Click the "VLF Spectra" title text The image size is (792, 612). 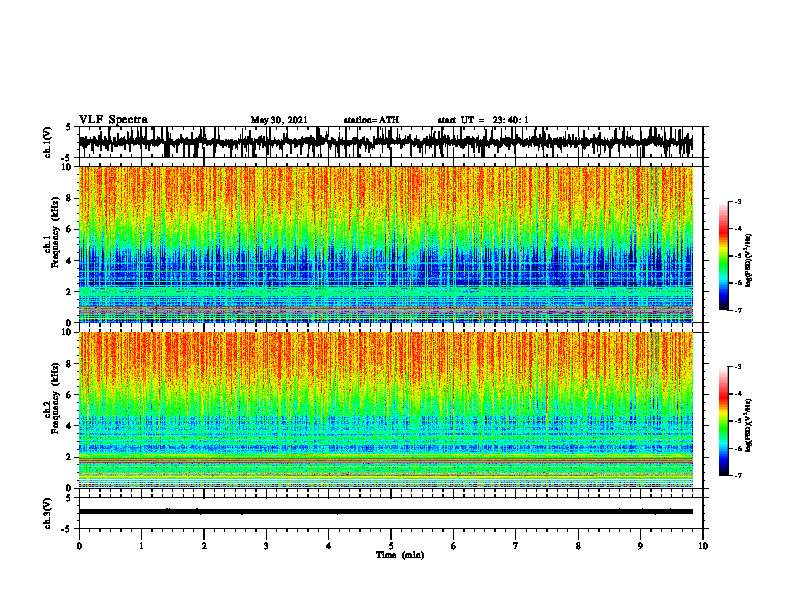pyautogui.click(x=113, y=120)
